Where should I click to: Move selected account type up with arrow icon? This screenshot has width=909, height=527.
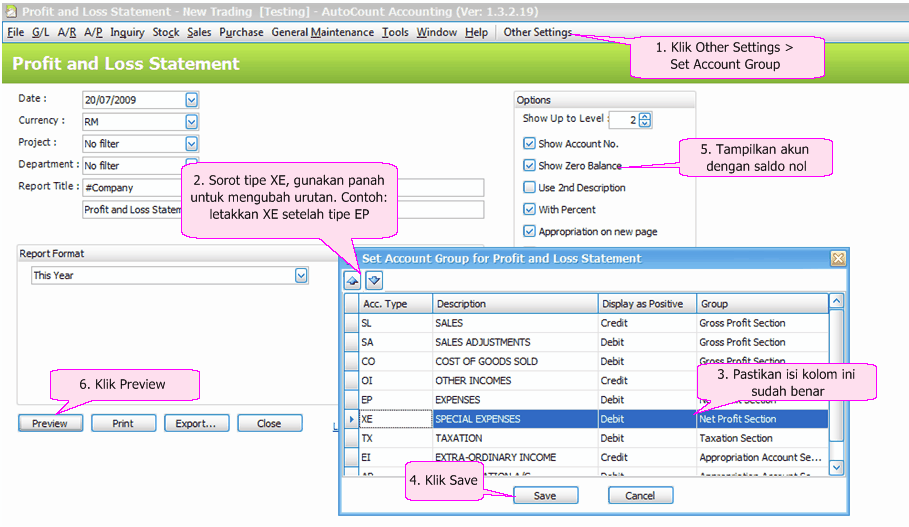tap(352, 281)
